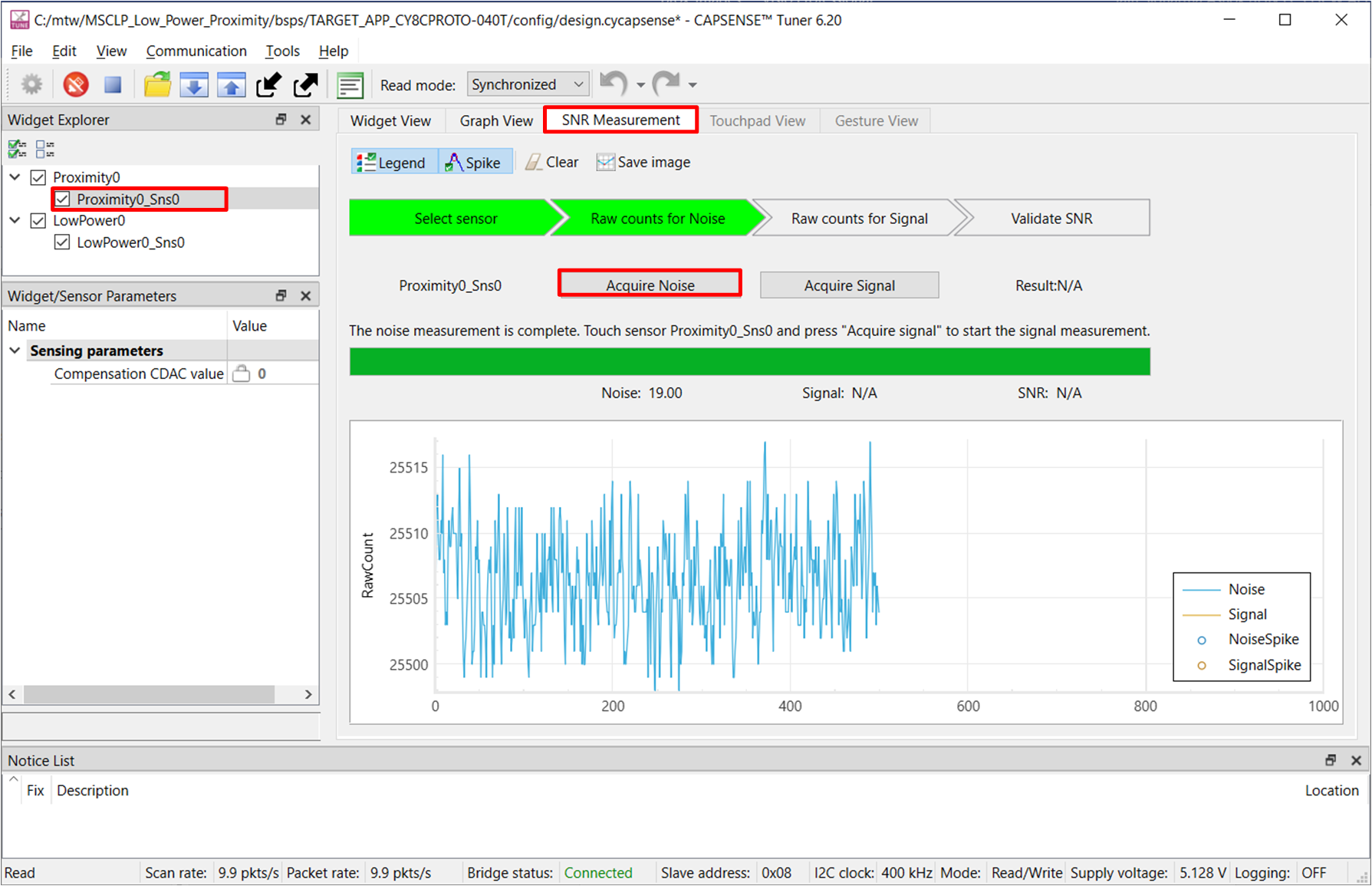This screenshot has height=886, width=1372.
Task: Click Select all widgets icon in Widget Explorer
Action: 17,148
